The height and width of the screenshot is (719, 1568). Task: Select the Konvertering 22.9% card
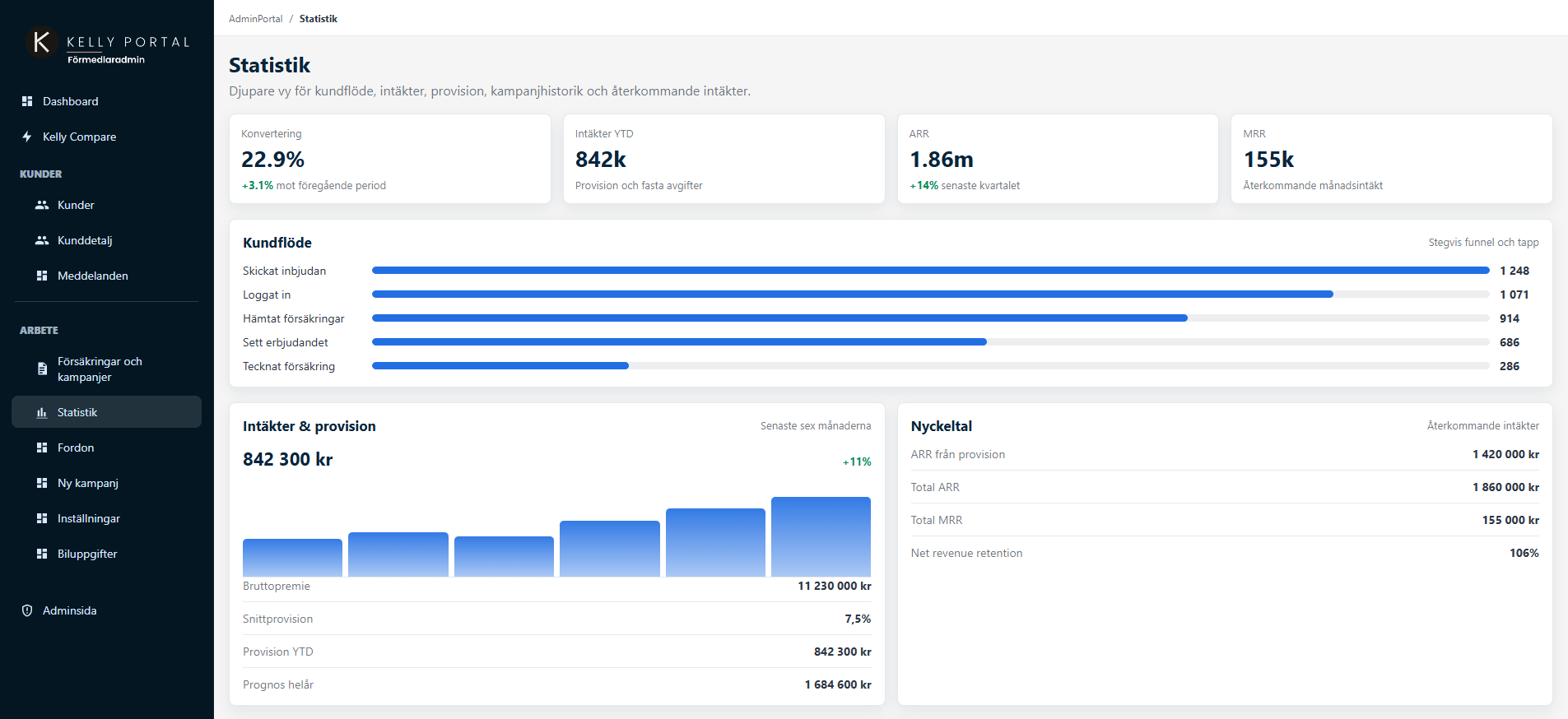(390, 159)
